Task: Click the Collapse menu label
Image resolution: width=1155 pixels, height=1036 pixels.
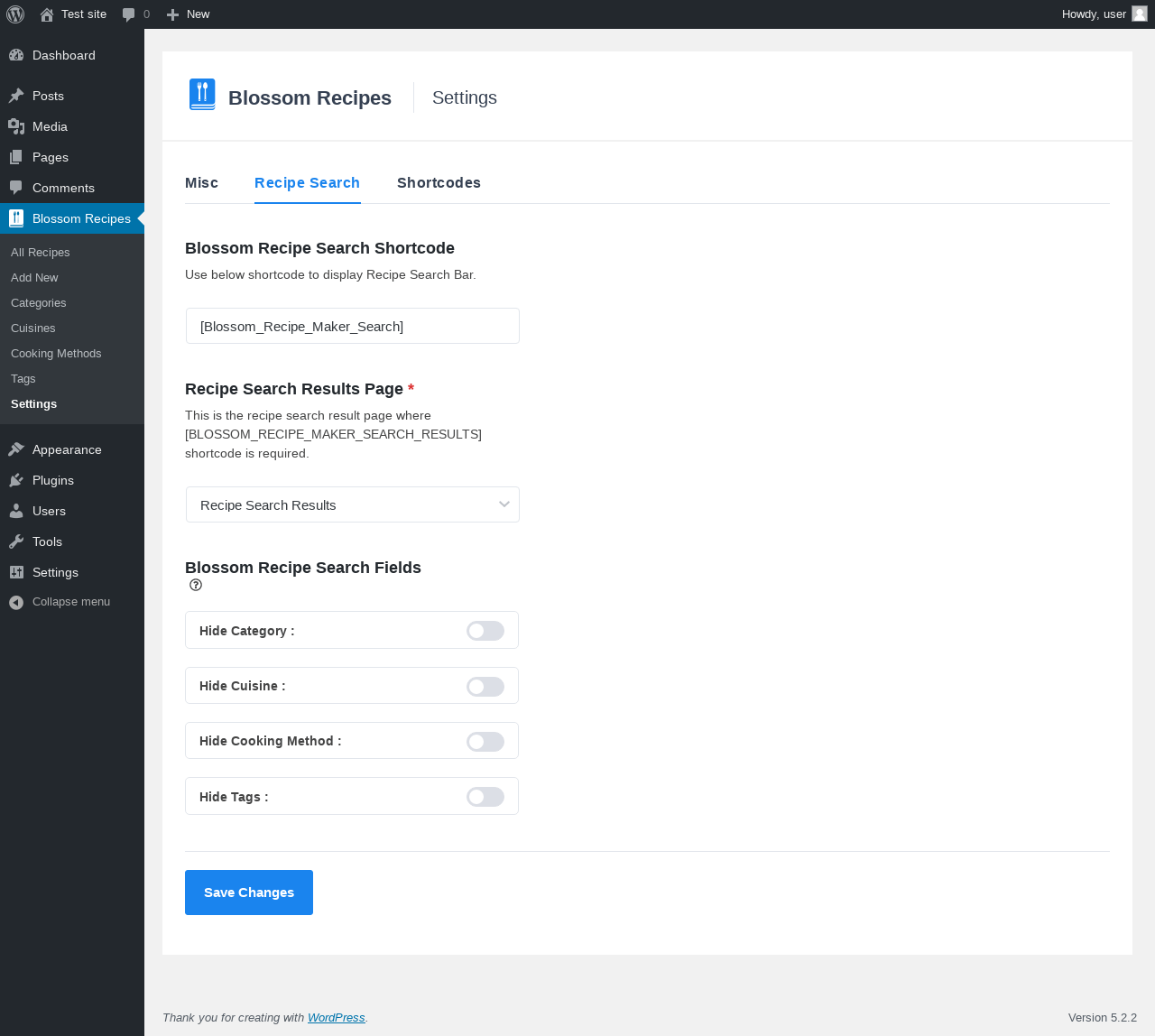Action: pyautogui.click(x=71, y=602)
